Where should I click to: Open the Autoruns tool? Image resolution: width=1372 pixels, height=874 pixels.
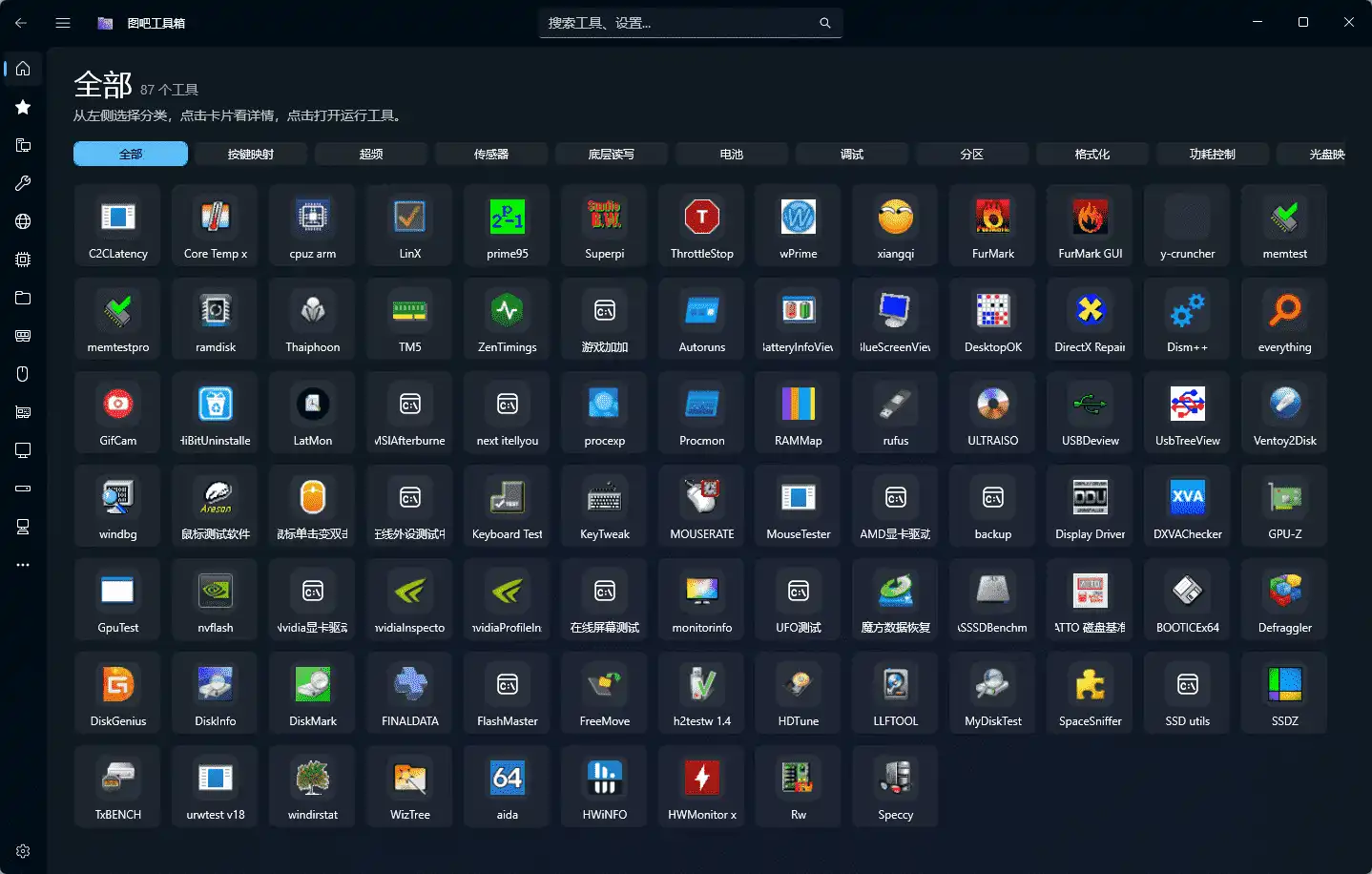702,319
